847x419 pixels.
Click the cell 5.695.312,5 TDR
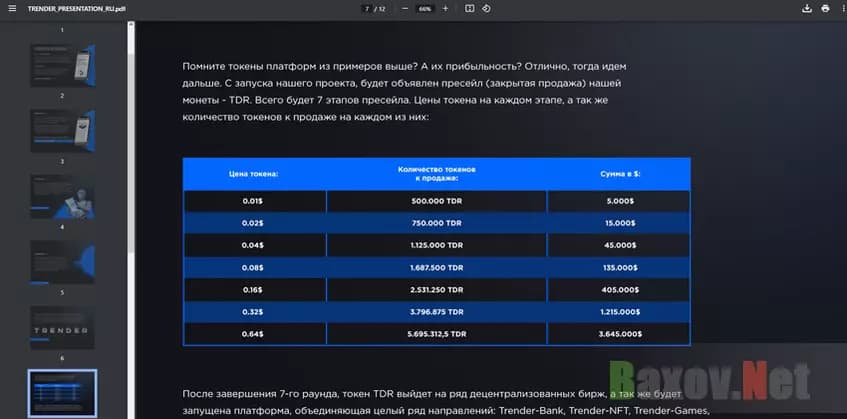click(x=436, y=334)
